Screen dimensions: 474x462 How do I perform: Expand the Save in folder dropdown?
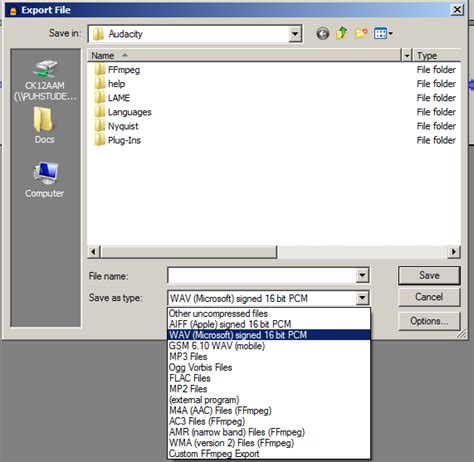click(295, 34)
